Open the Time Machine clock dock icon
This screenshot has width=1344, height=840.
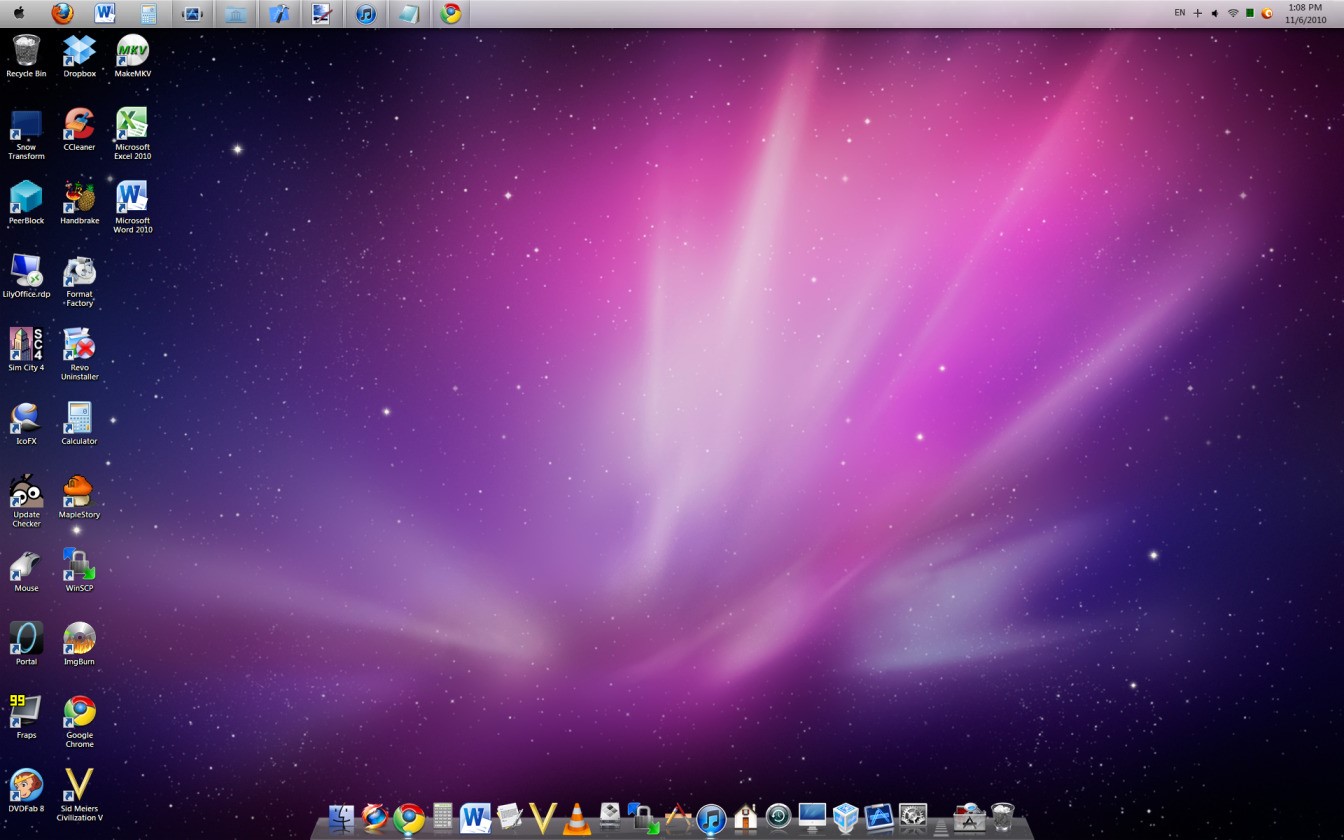778,817
